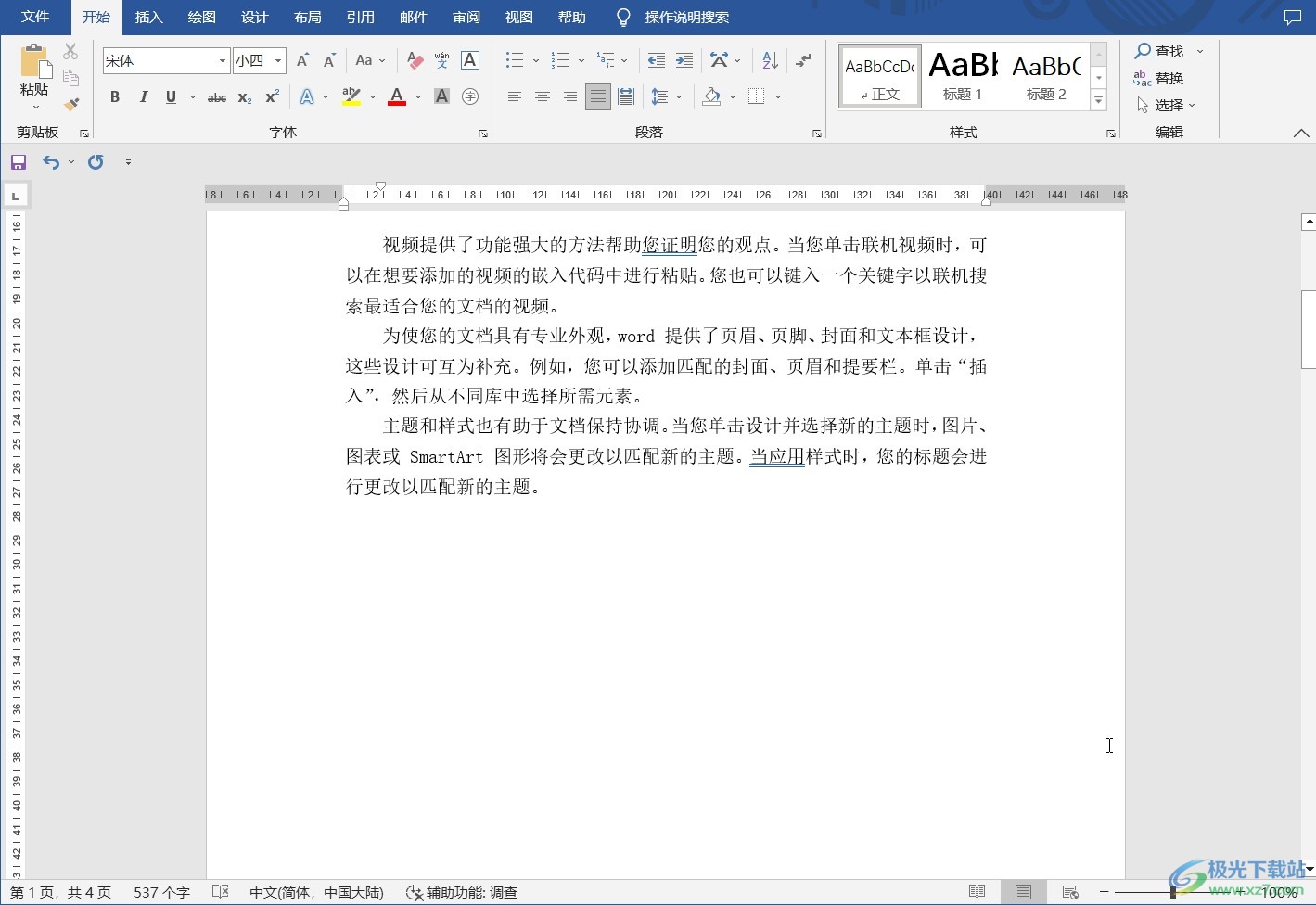This screenshot has width=1316, height=905.
Task: Shrink font size with the smaller A icon
Action: coord(329,60)
